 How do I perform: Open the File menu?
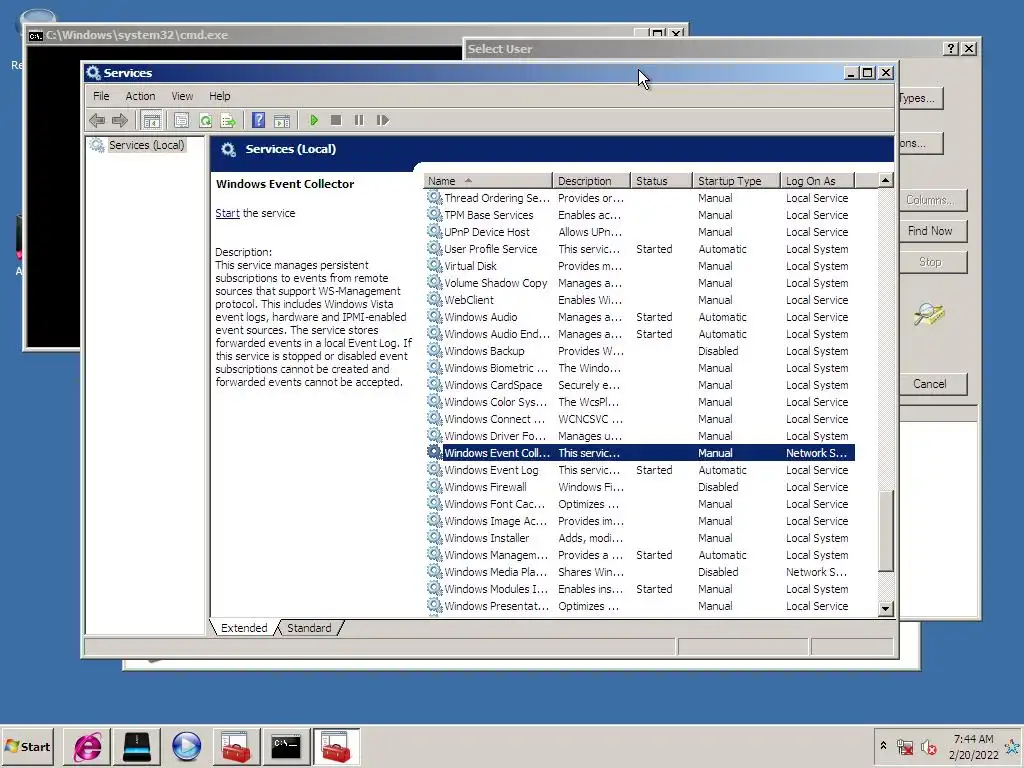click(101, 96)
